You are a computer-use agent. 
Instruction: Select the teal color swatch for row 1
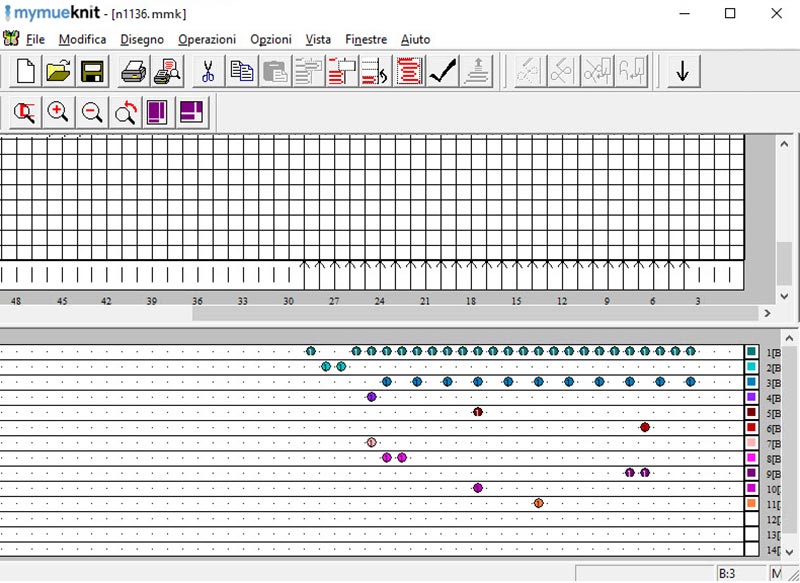point(751,352)
